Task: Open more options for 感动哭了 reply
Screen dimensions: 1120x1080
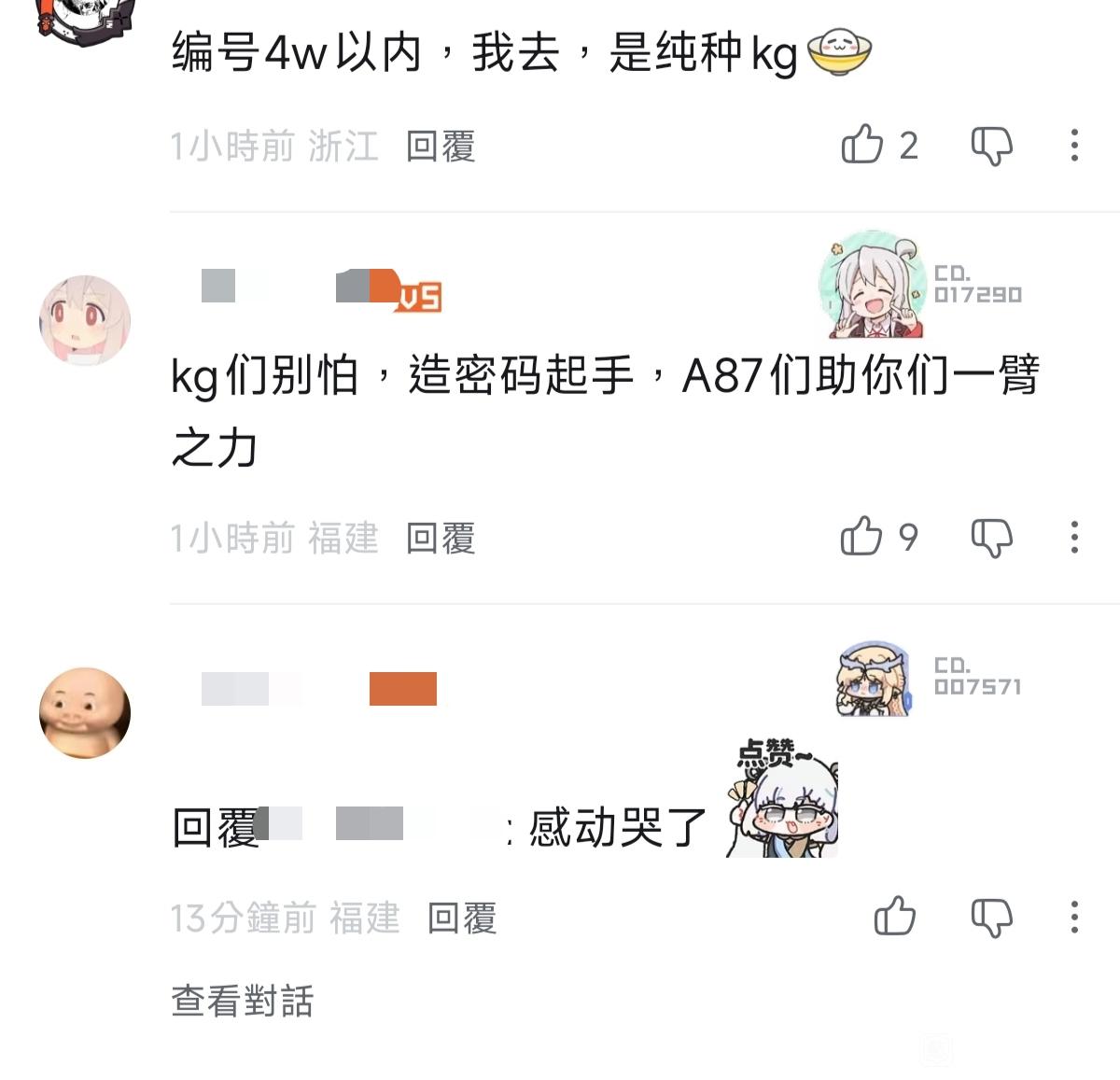Action: [x=1075, y=917]
